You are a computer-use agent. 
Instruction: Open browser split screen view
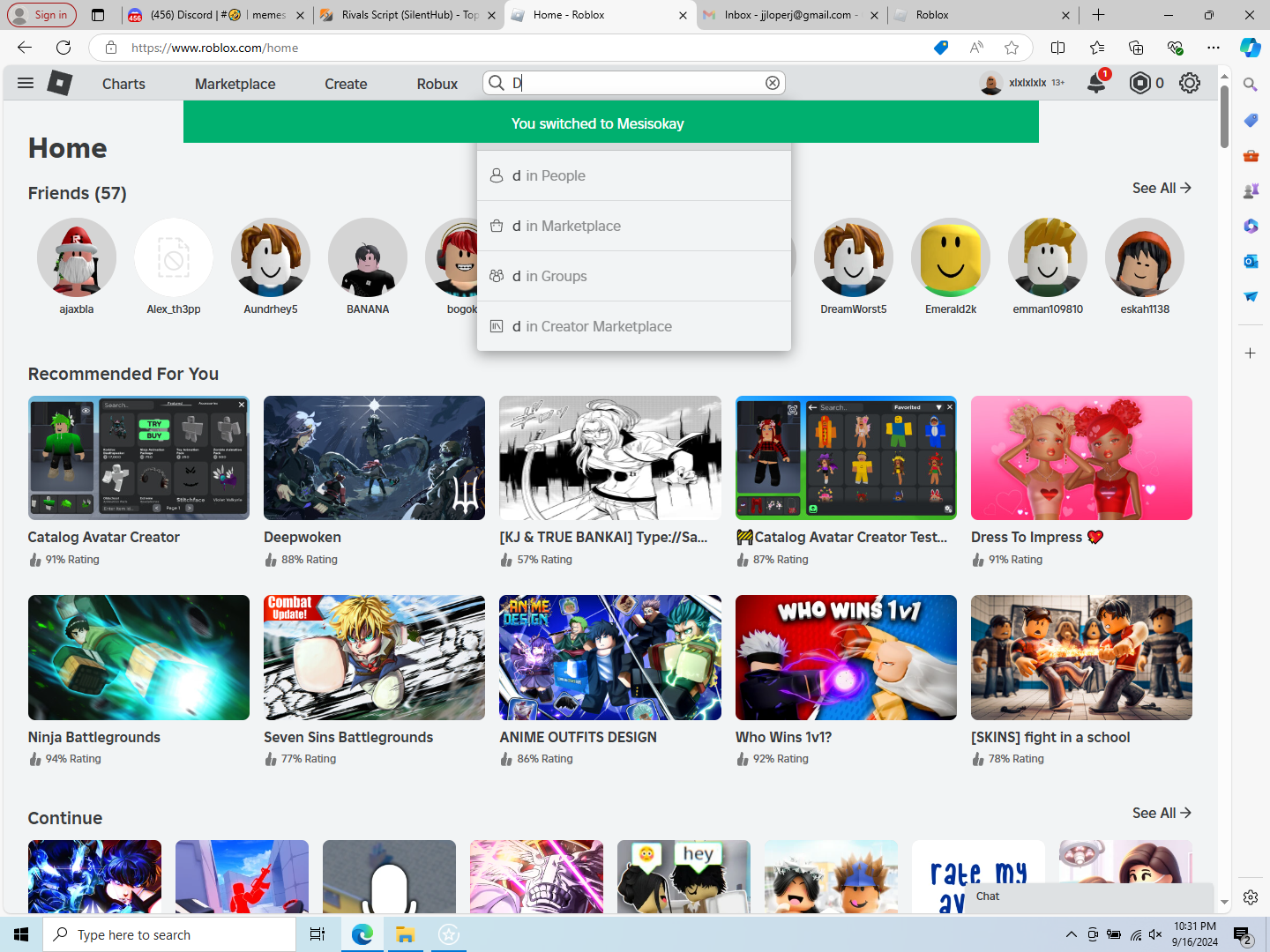[1058, 48]
